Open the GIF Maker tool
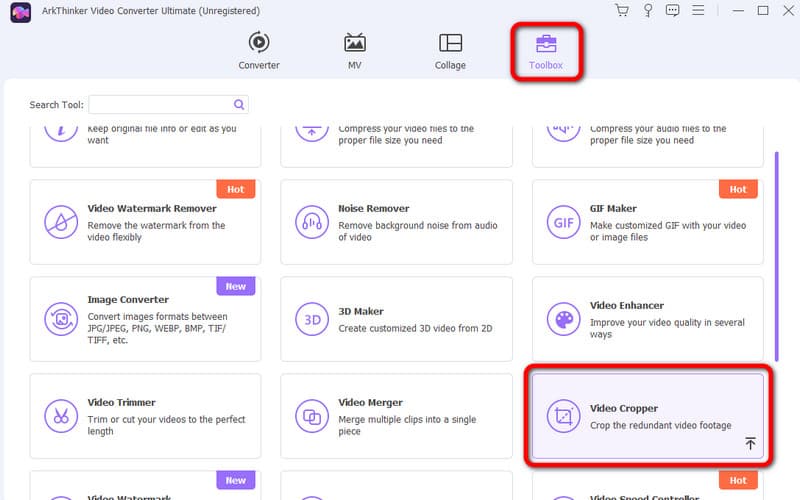 (648, 222)
